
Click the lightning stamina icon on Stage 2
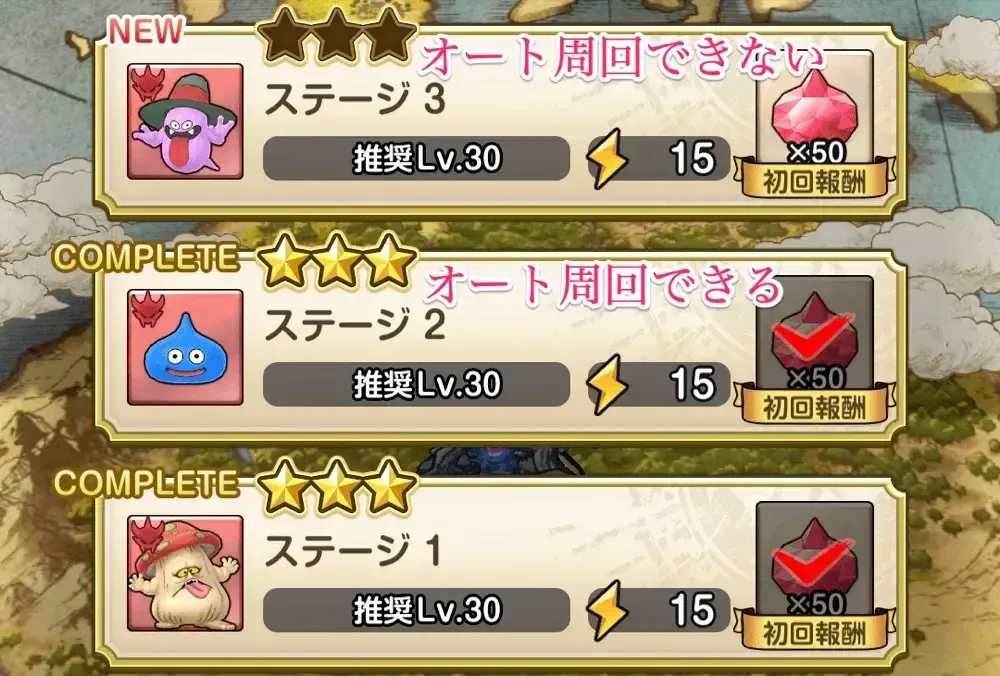tap(607, 384)
